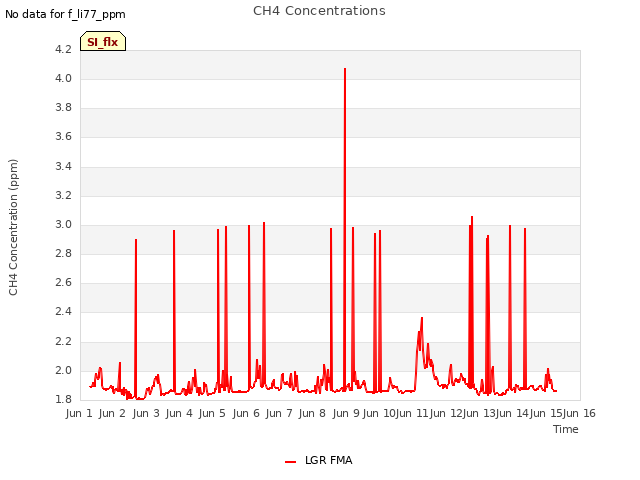Click the 4.2 y-axis tick label
The height and width of the screenshot is (480, 640).
coord(63,49)
